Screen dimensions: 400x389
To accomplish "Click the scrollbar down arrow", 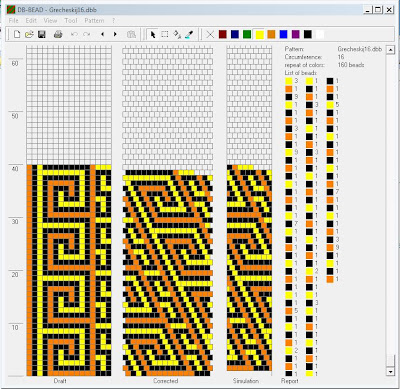I will coord(390,371).
